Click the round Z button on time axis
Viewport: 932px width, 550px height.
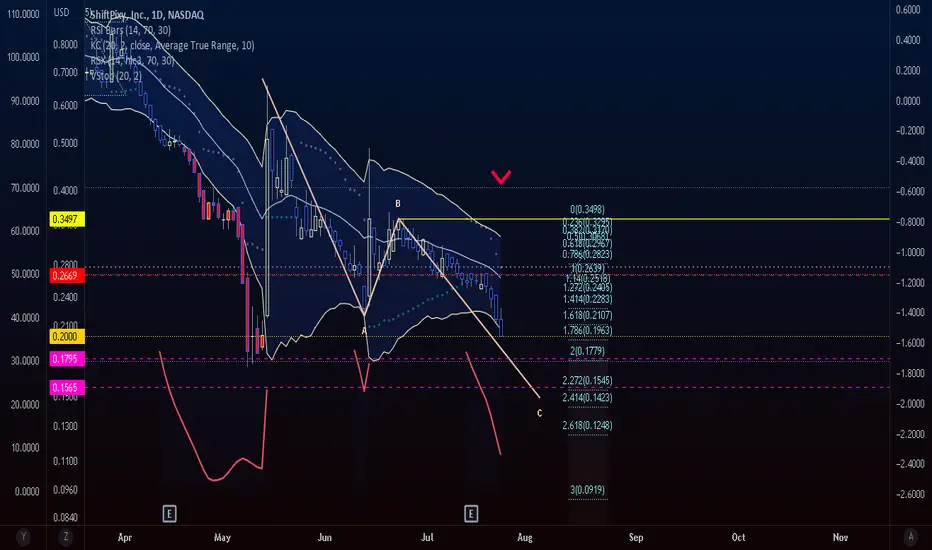[65, 537]
